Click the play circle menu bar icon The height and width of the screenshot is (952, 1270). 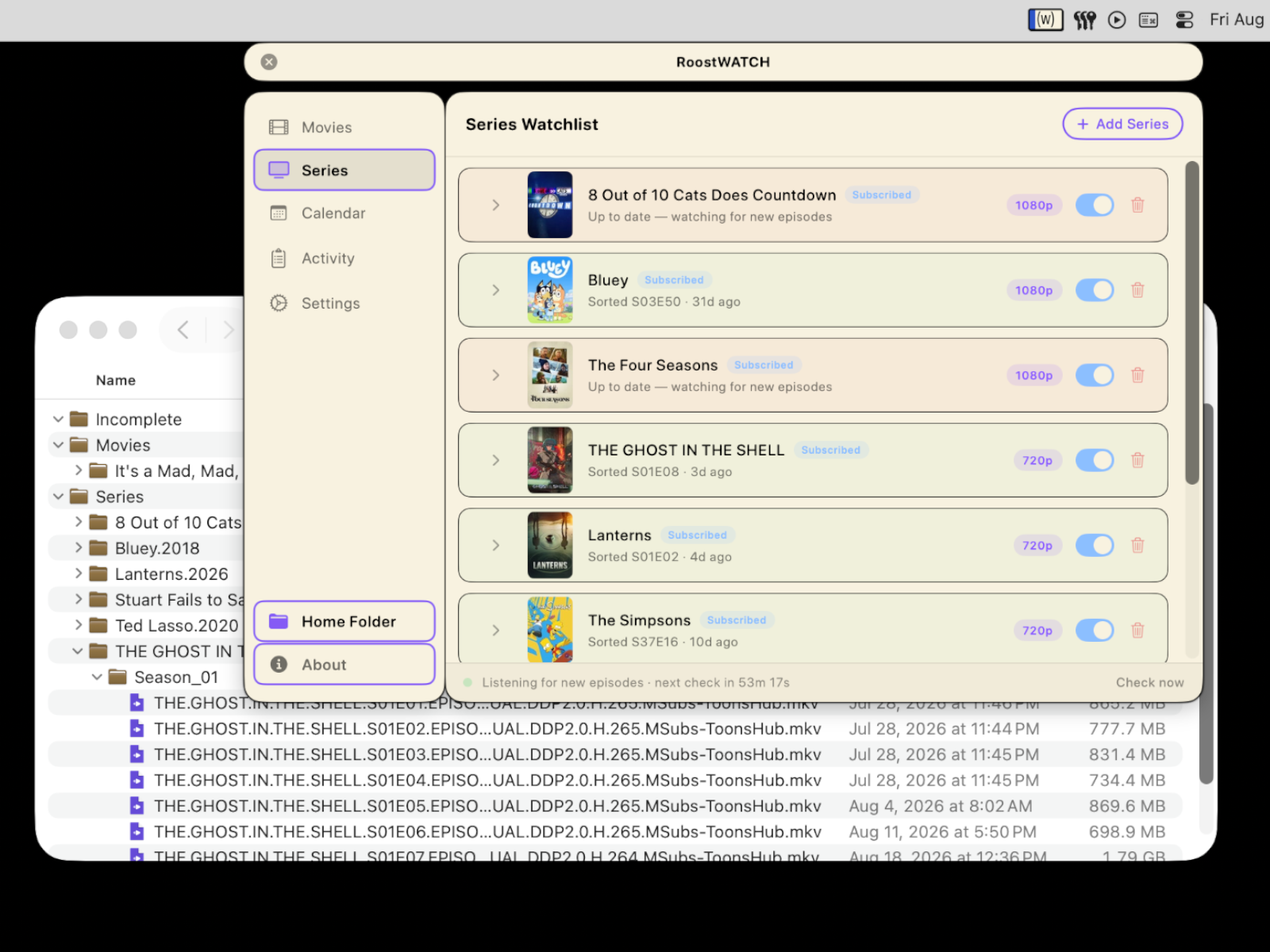point(1117,20)
